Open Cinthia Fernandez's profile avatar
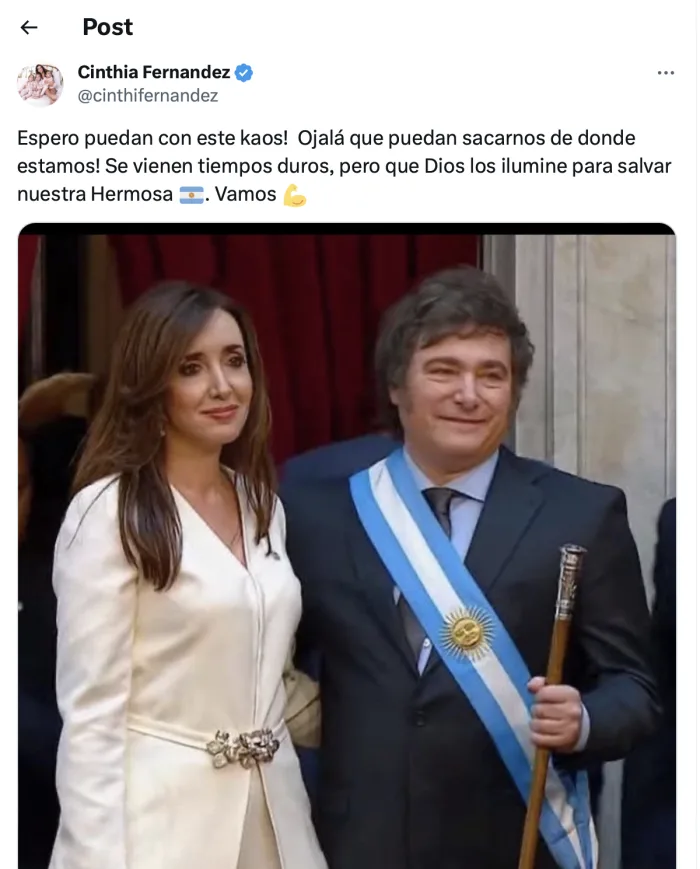 pyautogui.click(x=40, y=84)
